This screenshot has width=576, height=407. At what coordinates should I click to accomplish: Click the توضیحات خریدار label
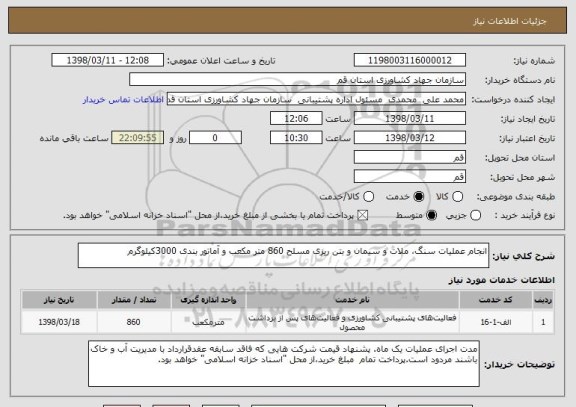pos(519,365)
